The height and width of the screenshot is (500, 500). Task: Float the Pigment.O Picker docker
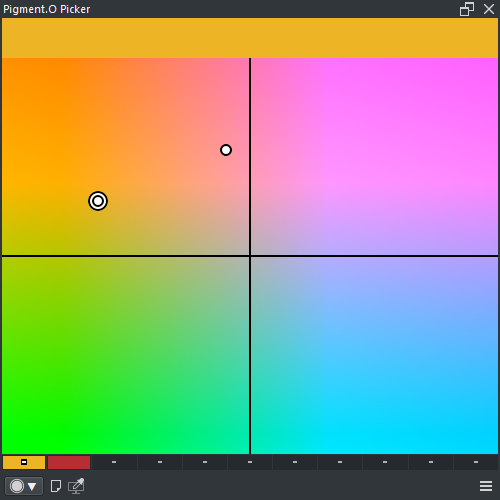(467, 9)
